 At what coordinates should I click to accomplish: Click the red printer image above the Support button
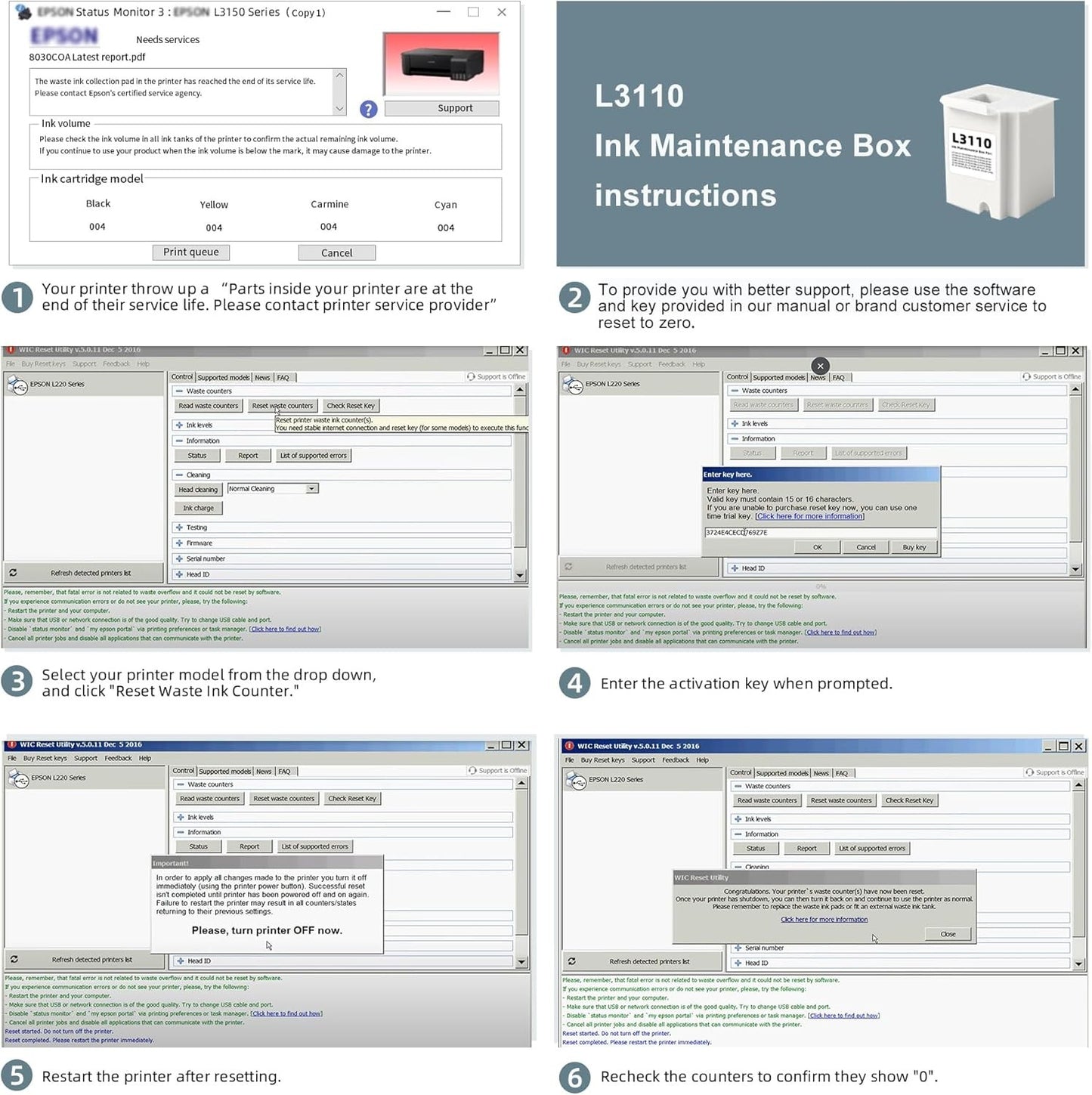(x=441, y=64)
